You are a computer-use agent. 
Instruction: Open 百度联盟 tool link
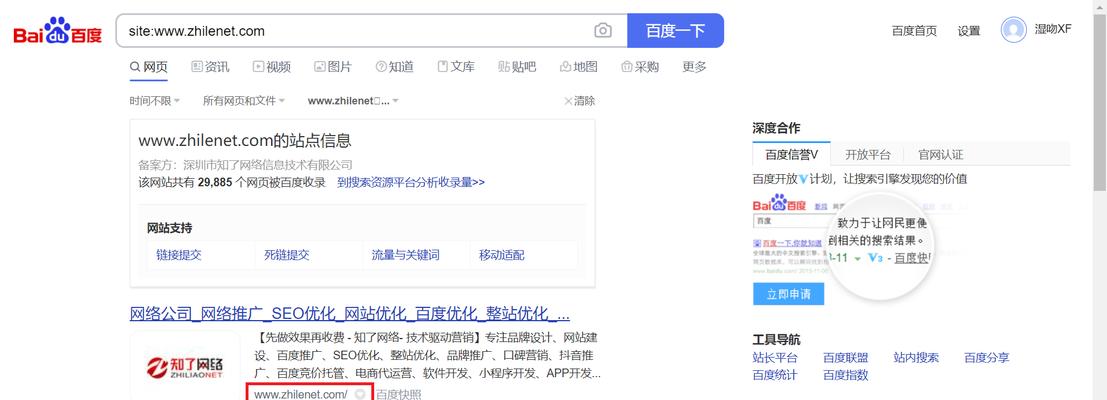[x=846, y=358]
